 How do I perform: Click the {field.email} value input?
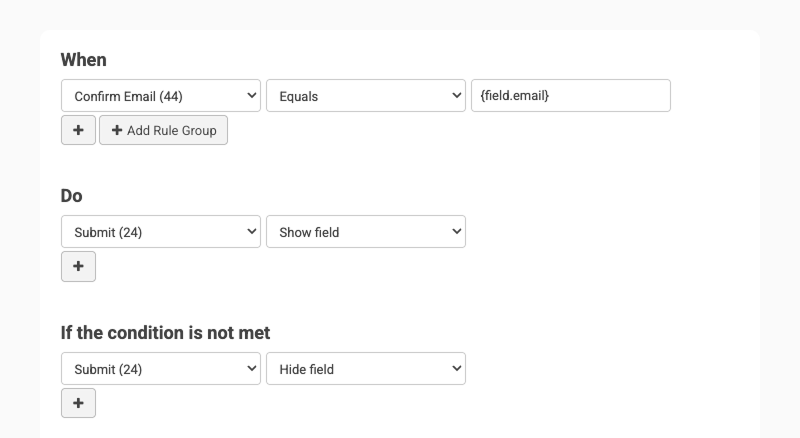[570, 96]
